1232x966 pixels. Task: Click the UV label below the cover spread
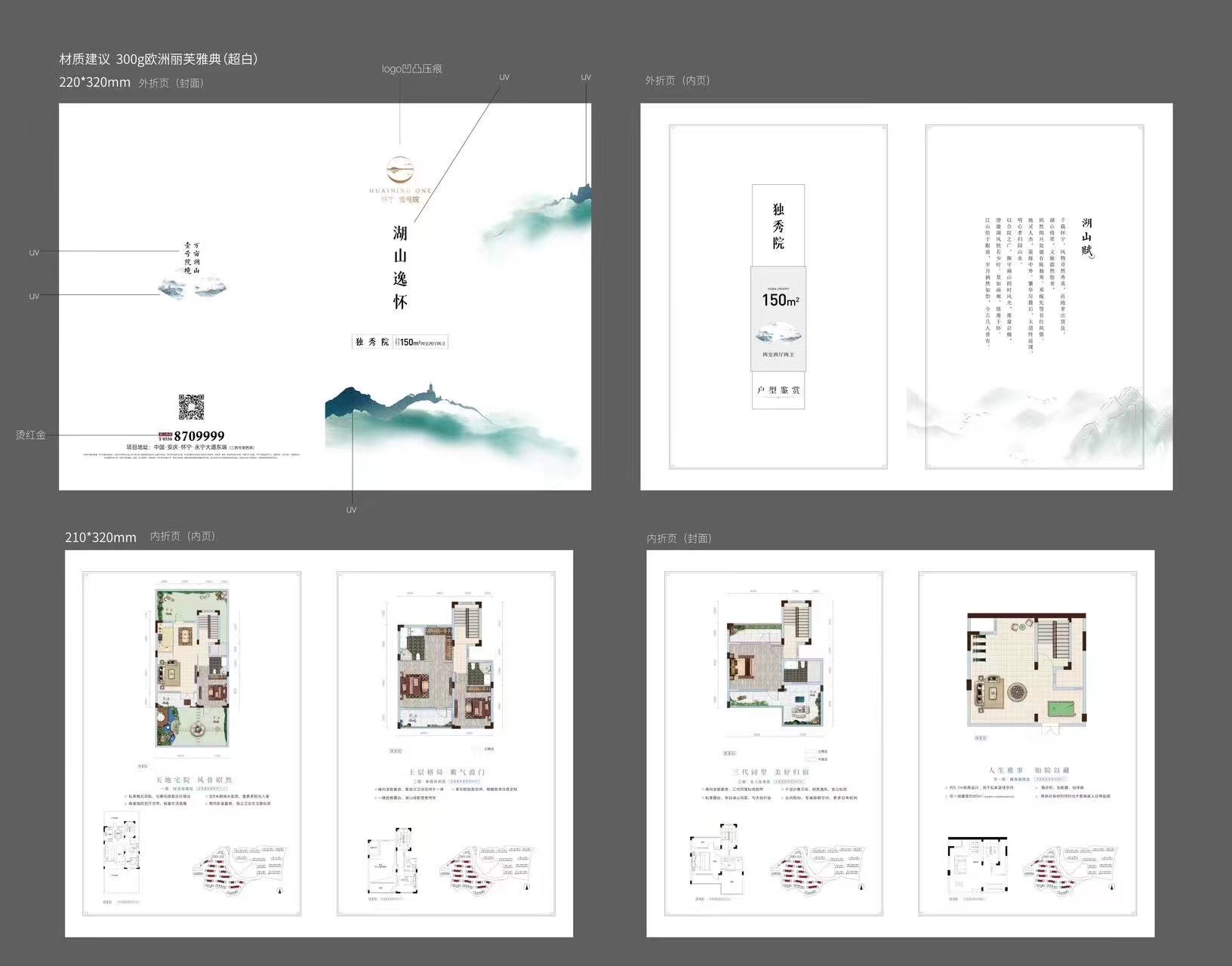tap(351, 510)
